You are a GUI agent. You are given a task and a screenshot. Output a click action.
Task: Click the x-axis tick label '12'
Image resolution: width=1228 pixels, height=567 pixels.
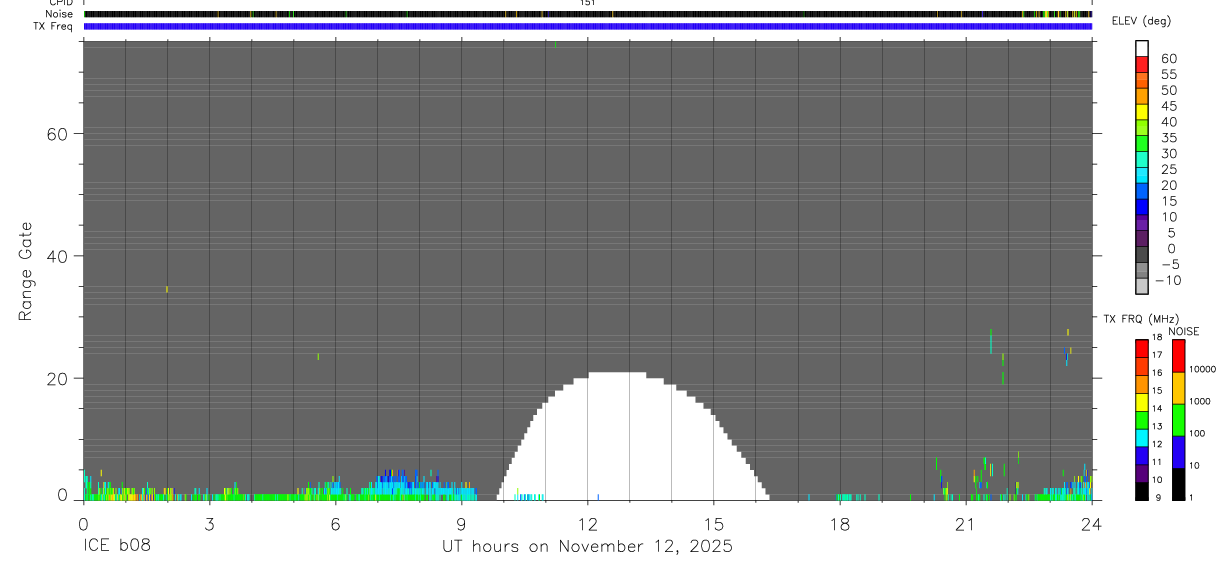click(587, 524)
